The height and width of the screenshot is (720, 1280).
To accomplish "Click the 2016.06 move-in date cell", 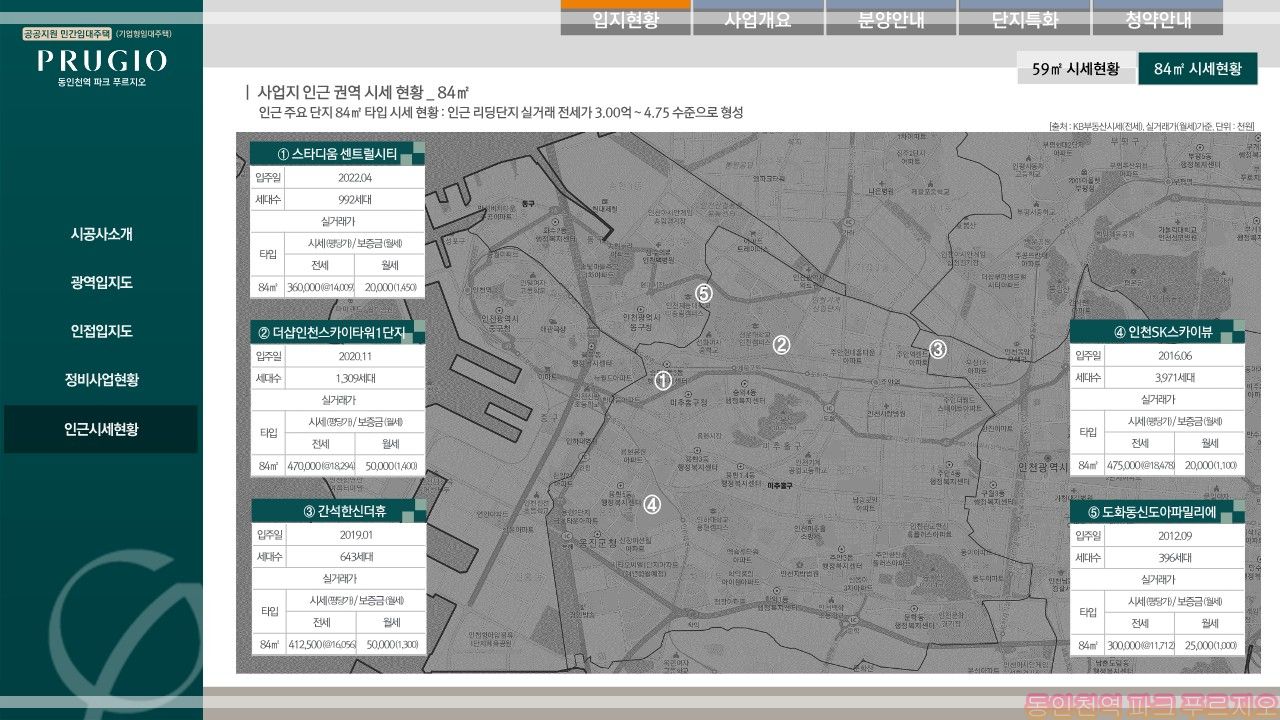I will [1174, 355].
